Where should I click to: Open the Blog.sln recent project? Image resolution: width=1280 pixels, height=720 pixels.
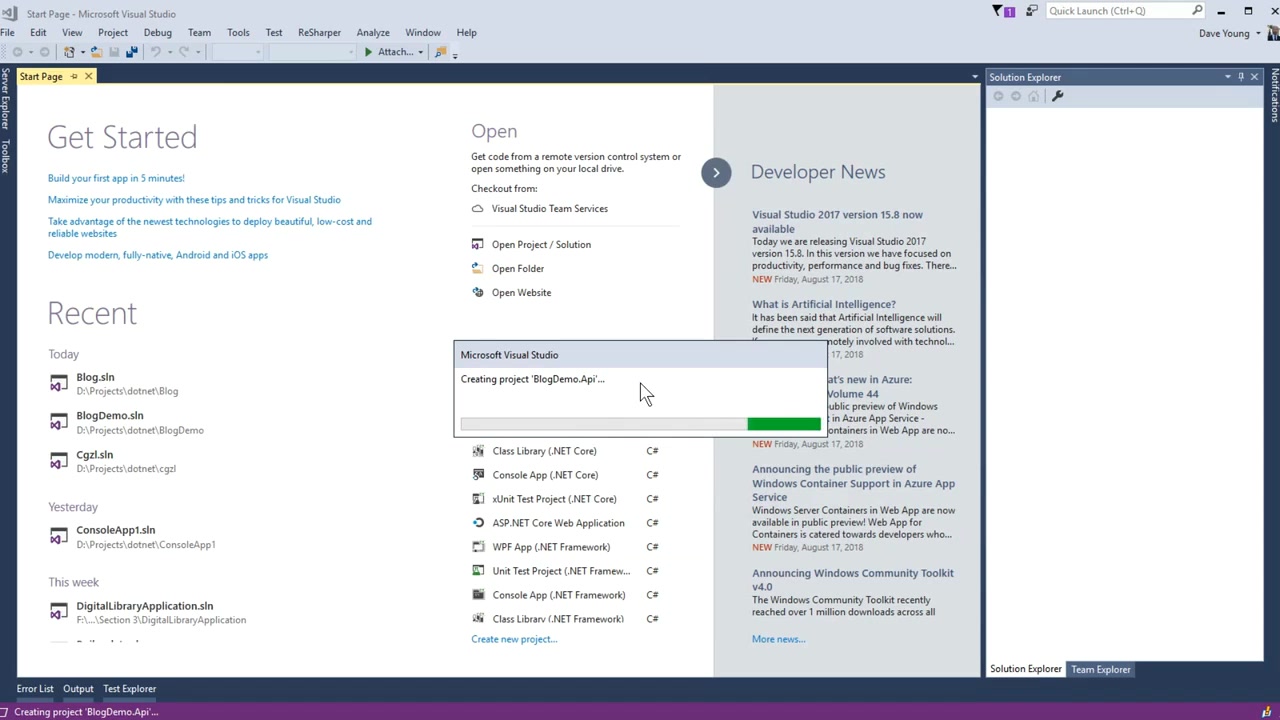pos(95,377)
